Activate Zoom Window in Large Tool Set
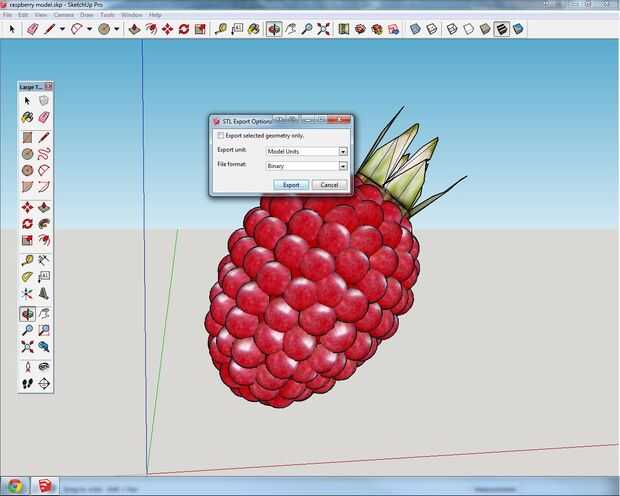The height and width of the screenshot is (496, 620). [x=44, y=330]
